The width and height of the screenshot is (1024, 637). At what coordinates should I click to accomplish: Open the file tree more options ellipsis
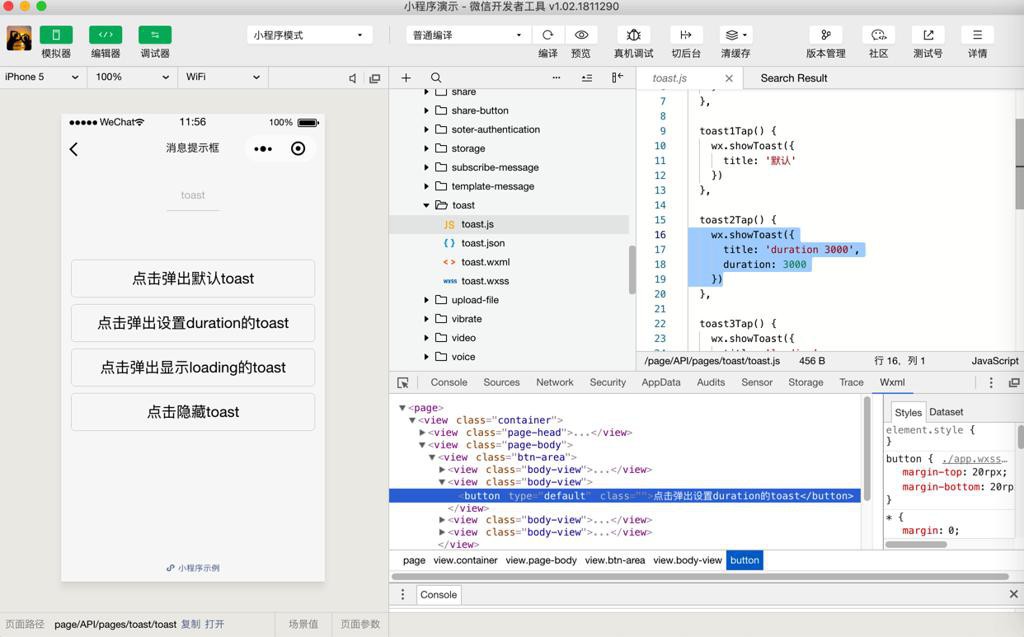pyautogui.click(x=556, y=78)
